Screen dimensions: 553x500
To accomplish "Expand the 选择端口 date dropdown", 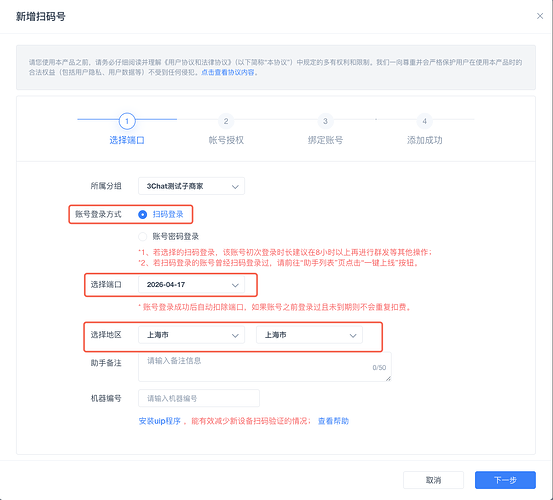I will pos(191,285).
